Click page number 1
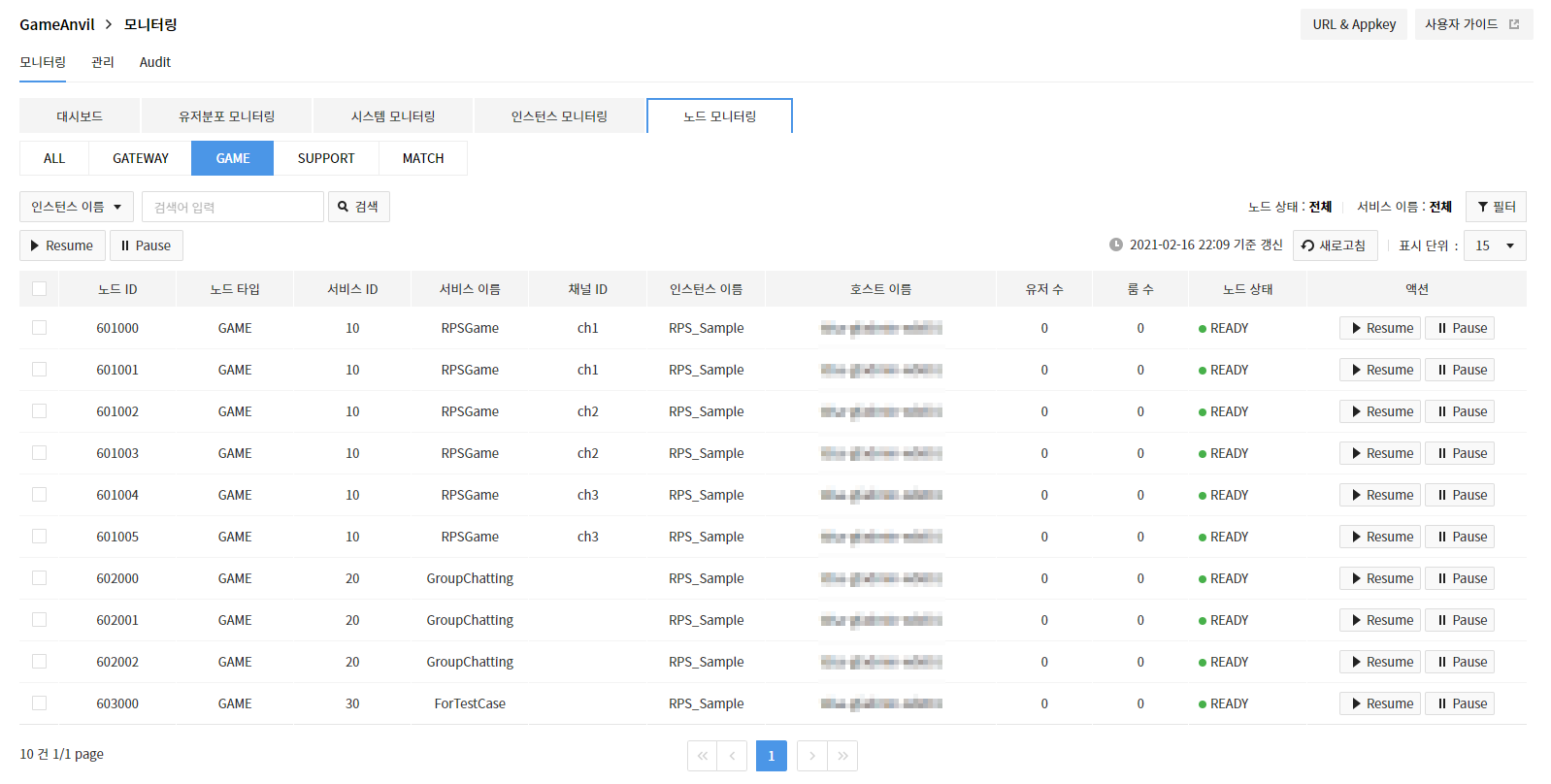This screenshot has width=1551, height=784. pos(772,756)
